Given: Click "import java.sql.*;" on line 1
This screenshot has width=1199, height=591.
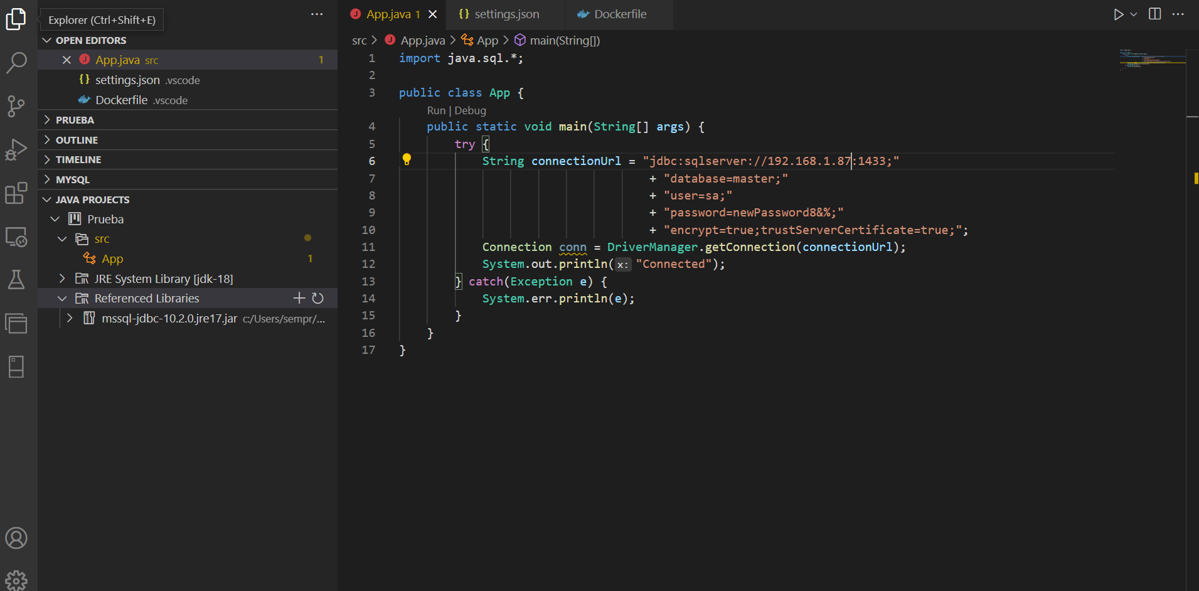Looking at the screenshot, I should coord(461,58).
